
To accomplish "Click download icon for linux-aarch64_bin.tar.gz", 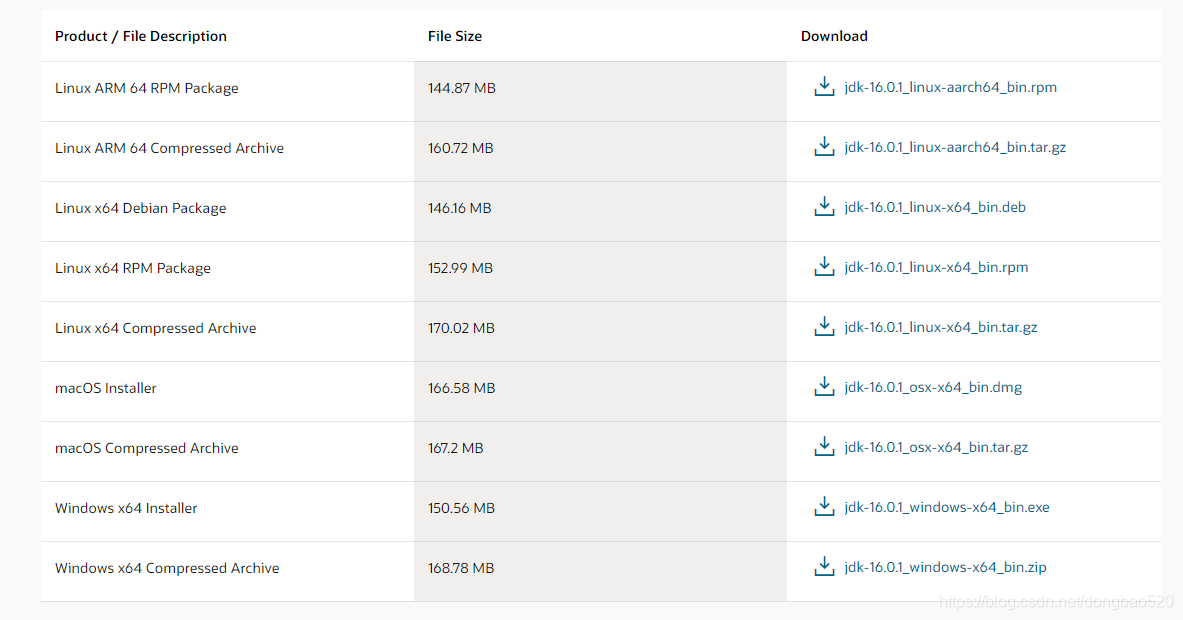I will (824, 146).
